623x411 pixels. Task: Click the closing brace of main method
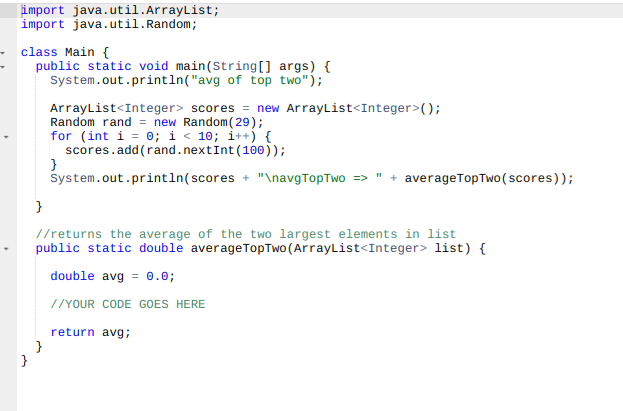tap(39, 206)
